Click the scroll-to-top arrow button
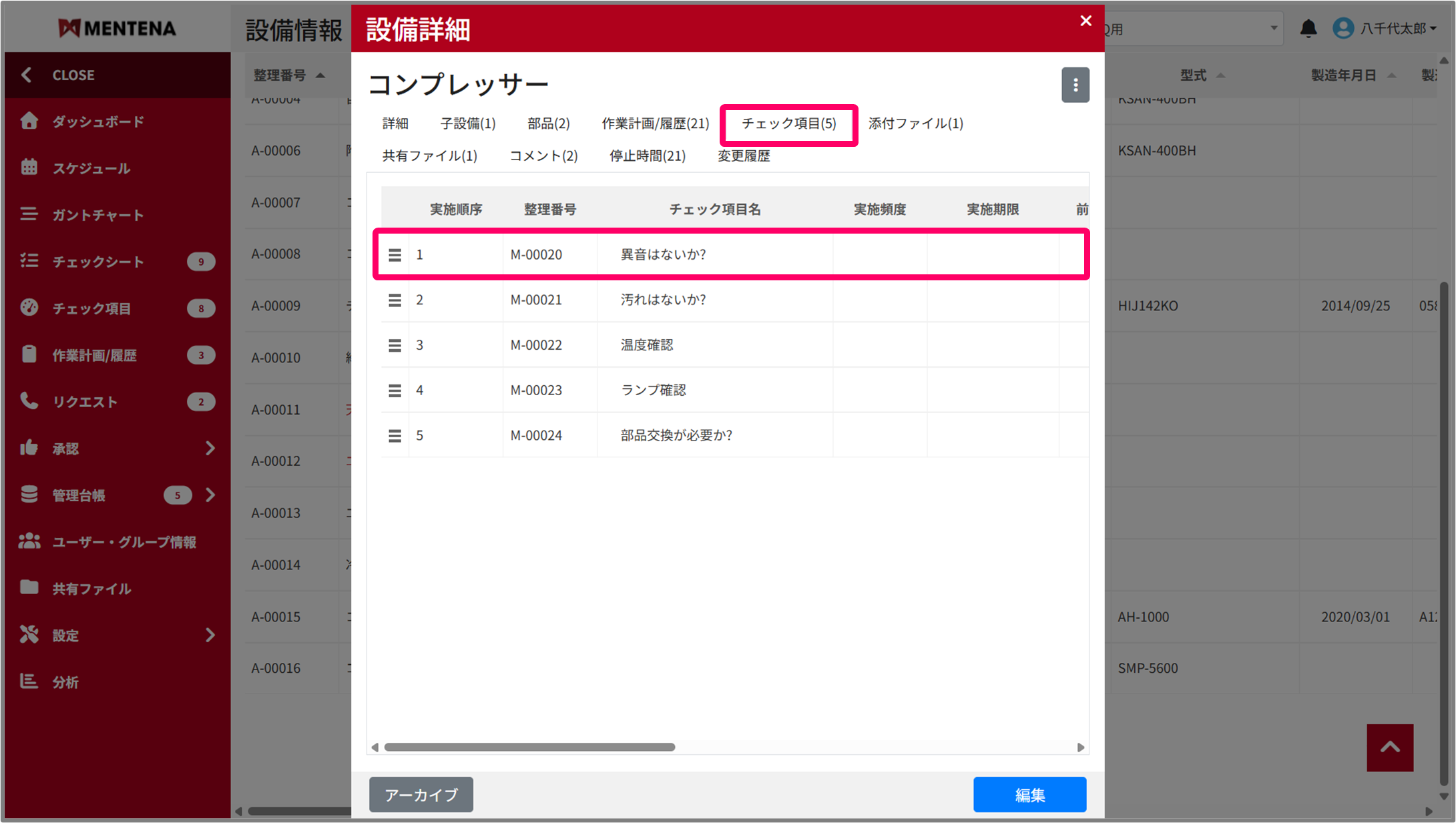Viewport: 1456px width, 823px height. point(1389,748)
